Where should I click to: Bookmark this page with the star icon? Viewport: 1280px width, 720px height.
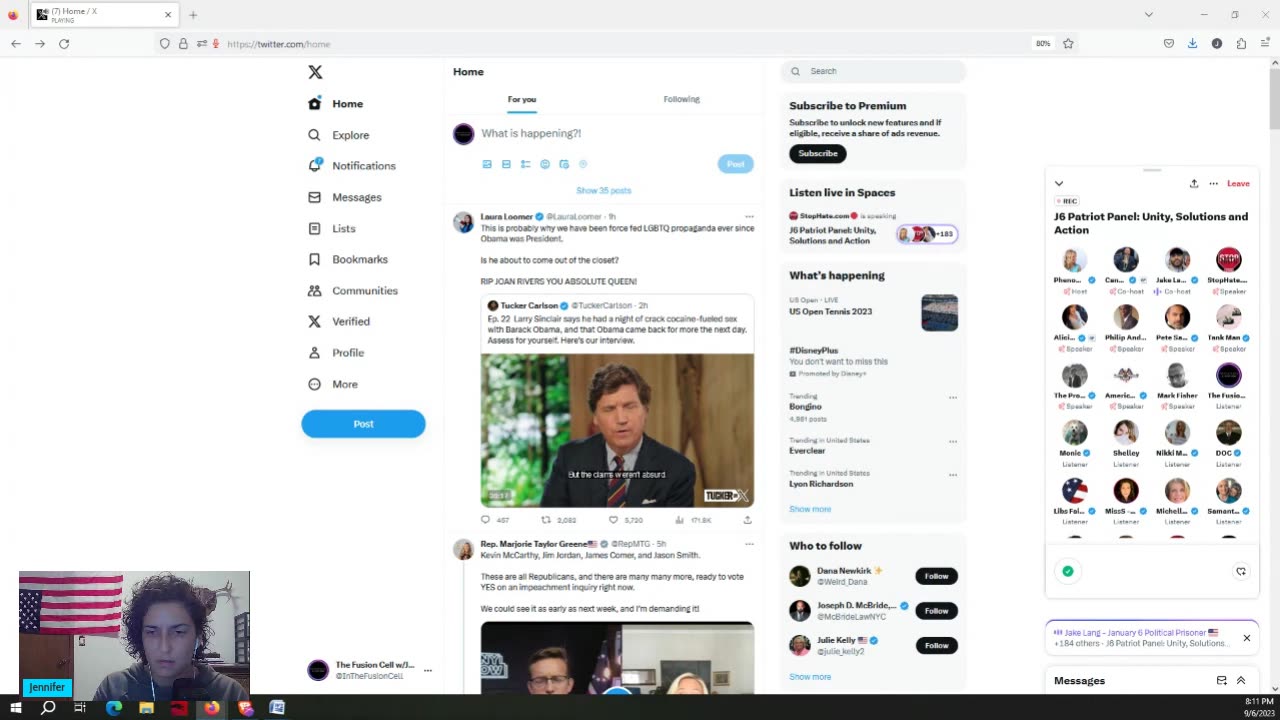(1068, 44)
